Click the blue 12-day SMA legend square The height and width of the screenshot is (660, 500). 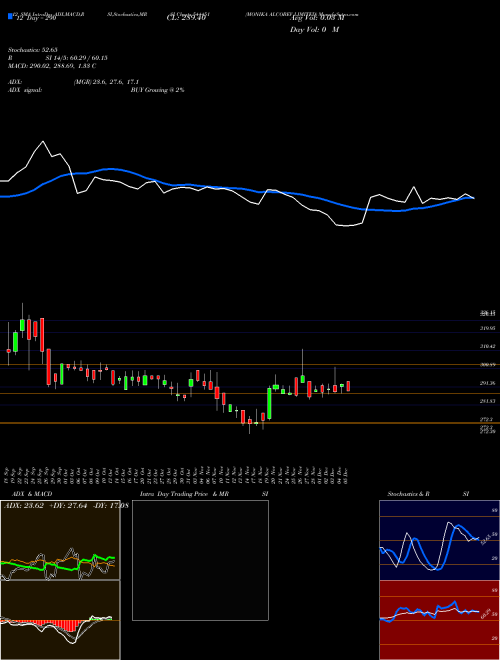tap(10, 16)
